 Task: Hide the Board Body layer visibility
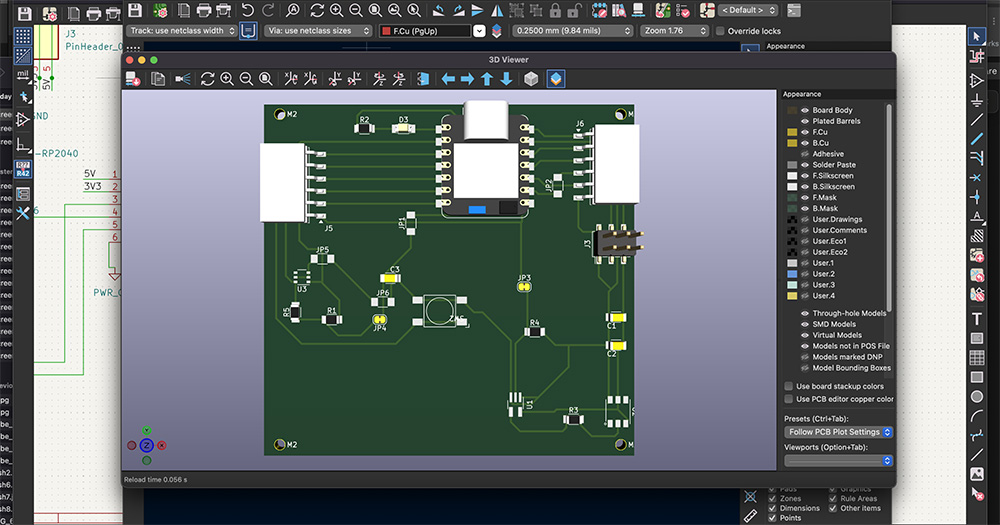(805, 110)
